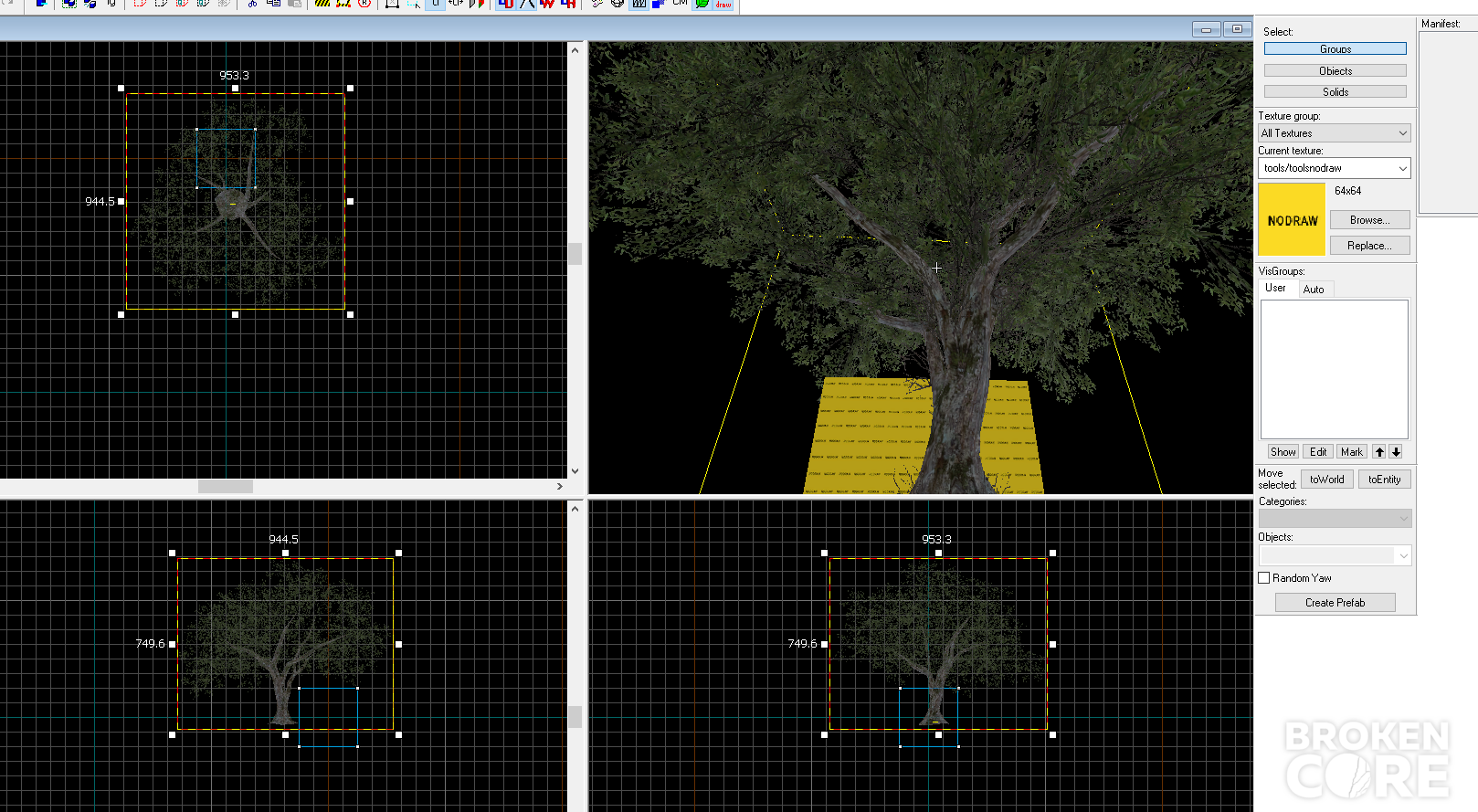The height and width of the screenshot is (812, 1478).
Task: Switch to the User visgroups tab
Action: point(1275,288)
